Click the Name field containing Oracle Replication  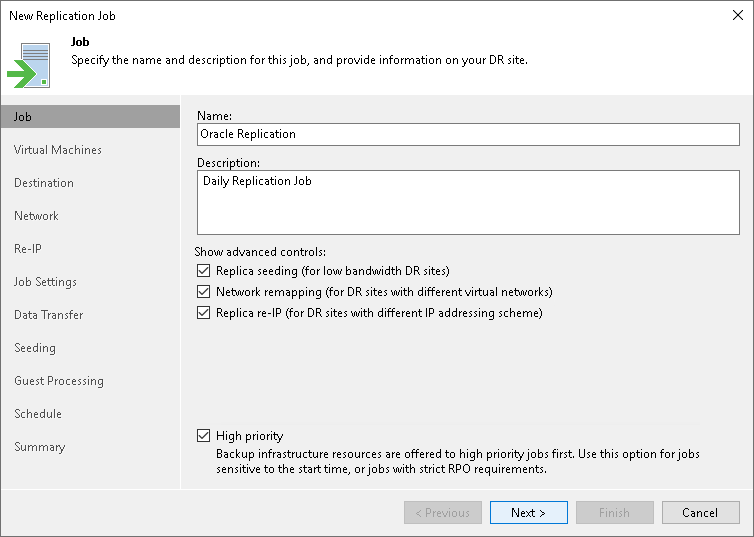[468, 134]
